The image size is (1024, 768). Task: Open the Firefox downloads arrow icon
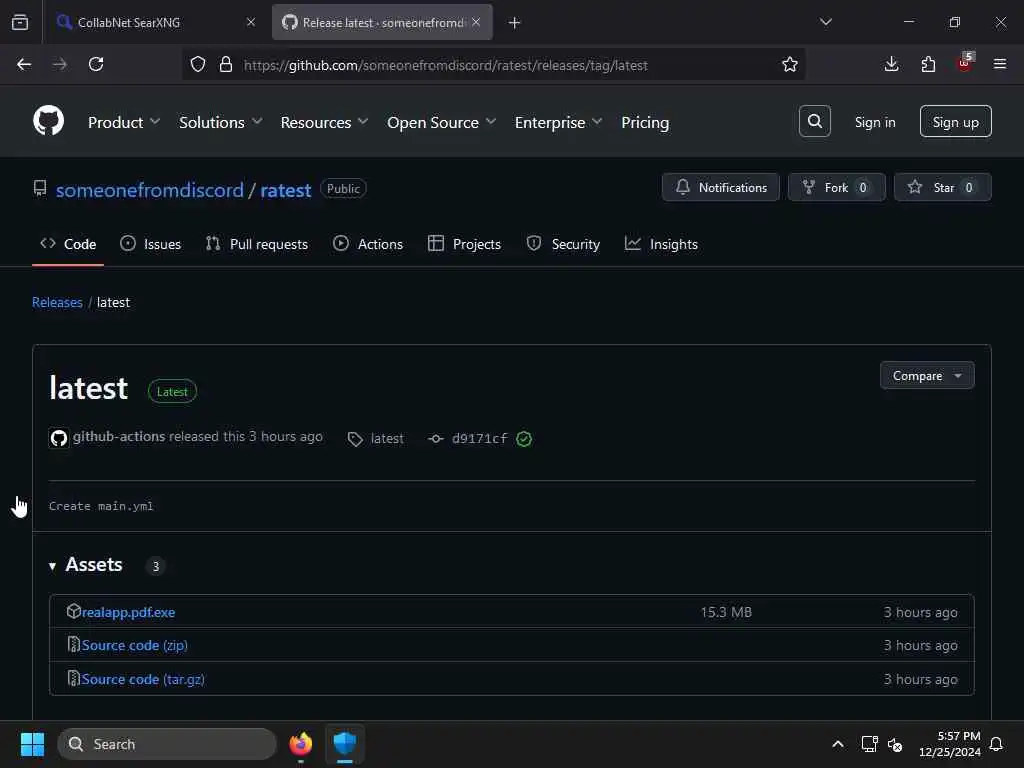click(x=891, y=64)
